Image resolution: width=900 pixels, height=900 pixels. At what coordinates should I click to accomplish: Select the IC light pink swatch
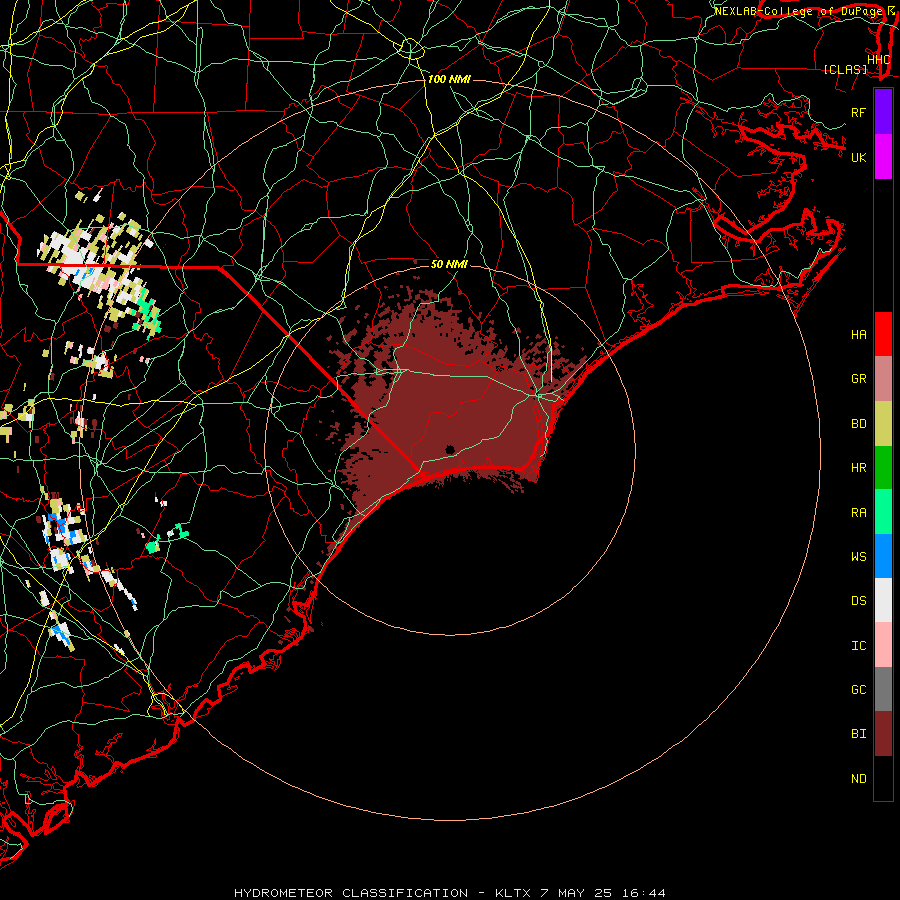pyautogui.click(x=883, y=645)
